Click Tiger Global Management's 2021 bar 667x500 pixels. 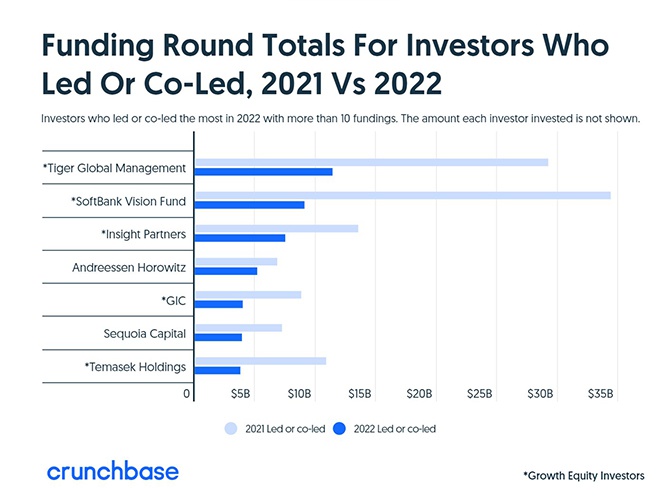coord(370,162)
